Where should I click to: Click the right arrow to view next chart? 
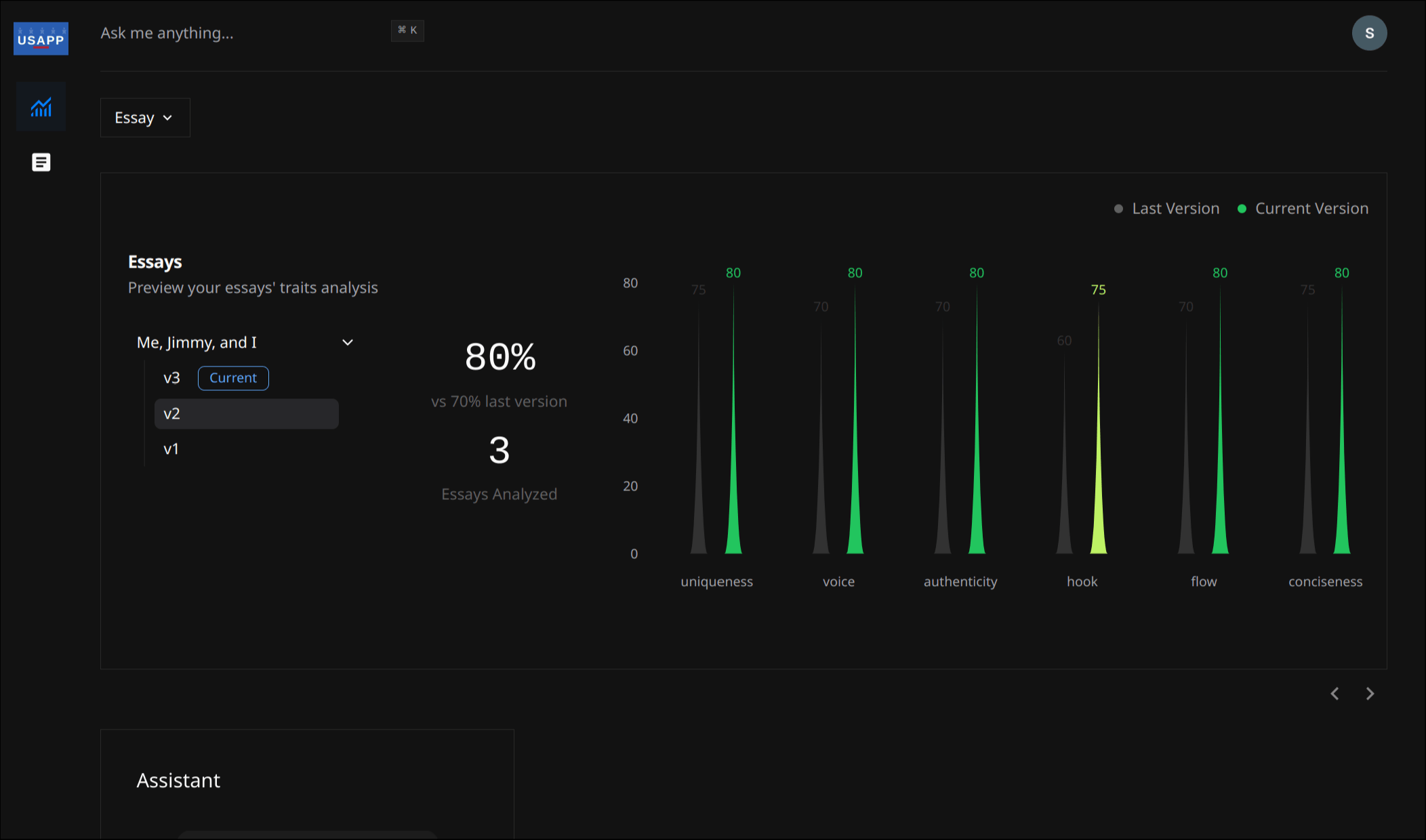tap(1370, 694)
